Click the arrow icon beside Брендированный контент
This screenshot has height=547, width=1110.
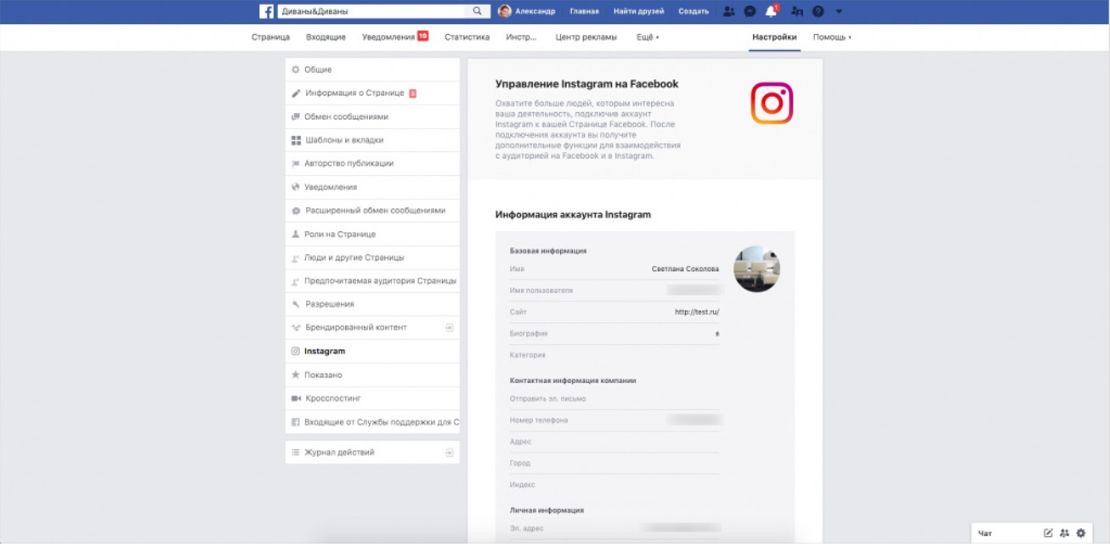coord(449,328)
